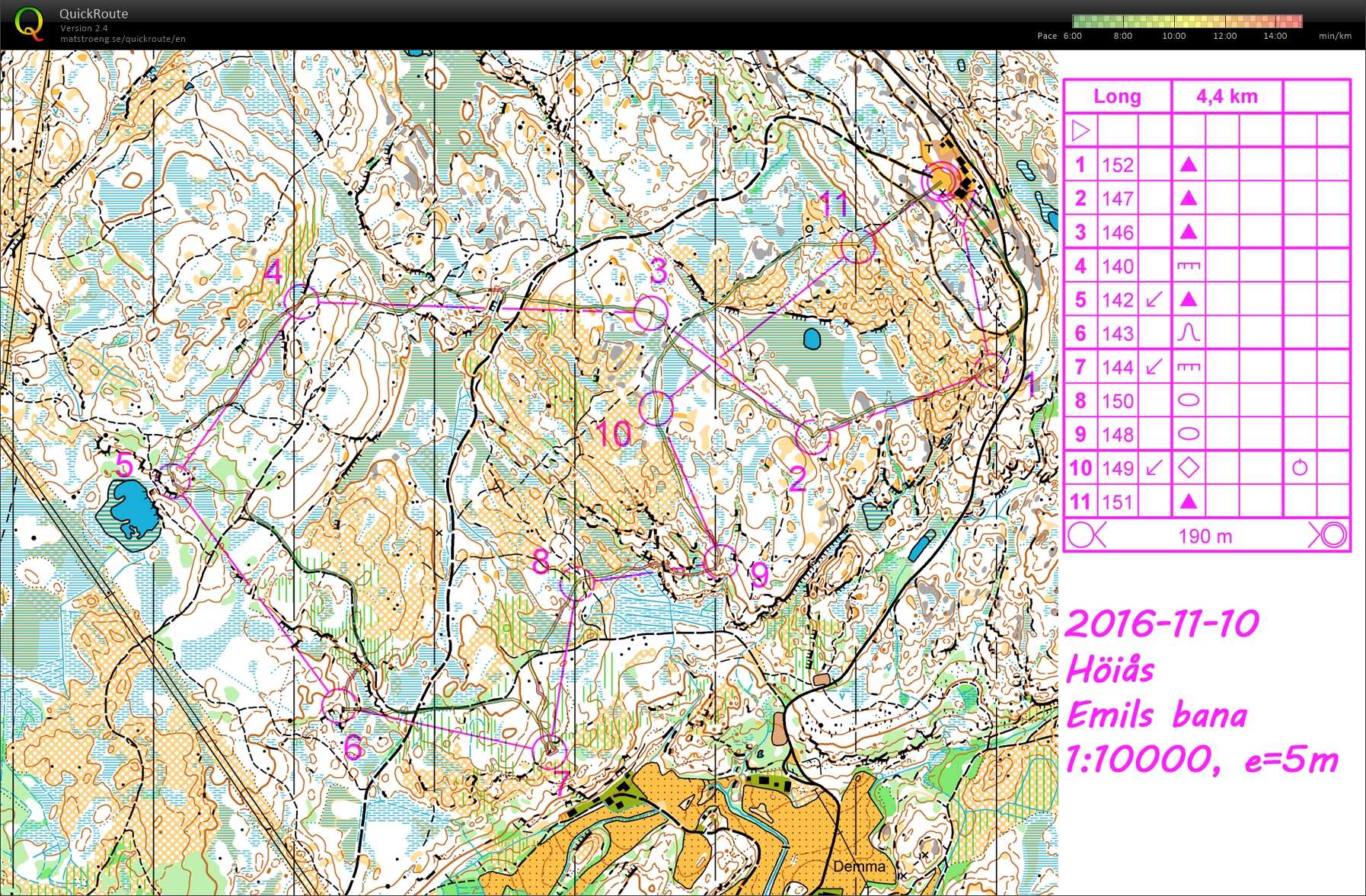The image size is (1366, 896).
Task: Click the hill symbol in row 143
Action: [1188, 333]
